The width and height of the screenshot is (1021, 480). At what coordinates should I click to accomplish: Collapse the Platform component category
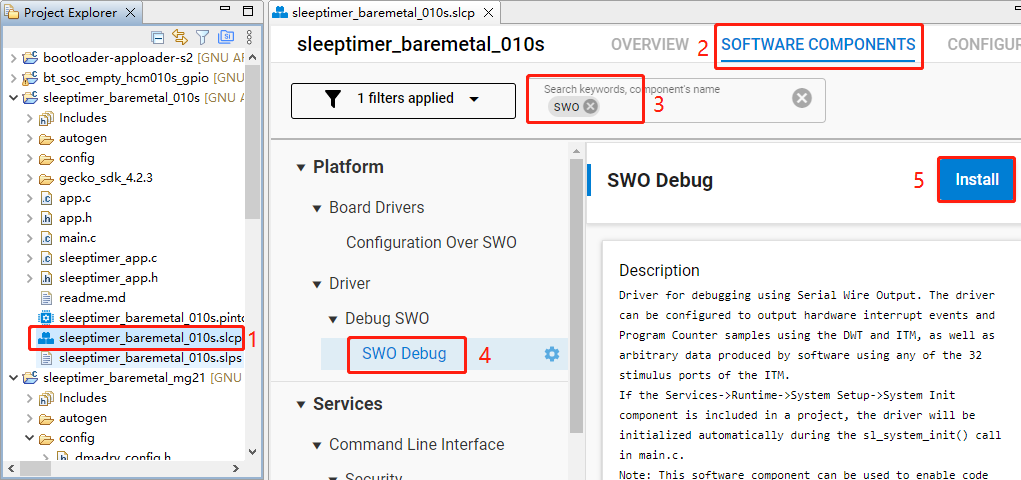(x=300, y=167)
